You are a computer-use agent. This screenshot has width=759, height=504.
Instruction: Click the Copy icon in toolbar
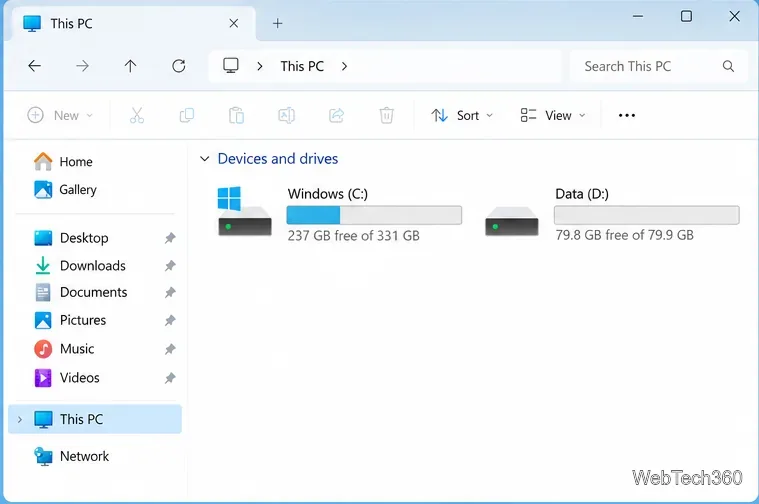[x=187, y=115]
